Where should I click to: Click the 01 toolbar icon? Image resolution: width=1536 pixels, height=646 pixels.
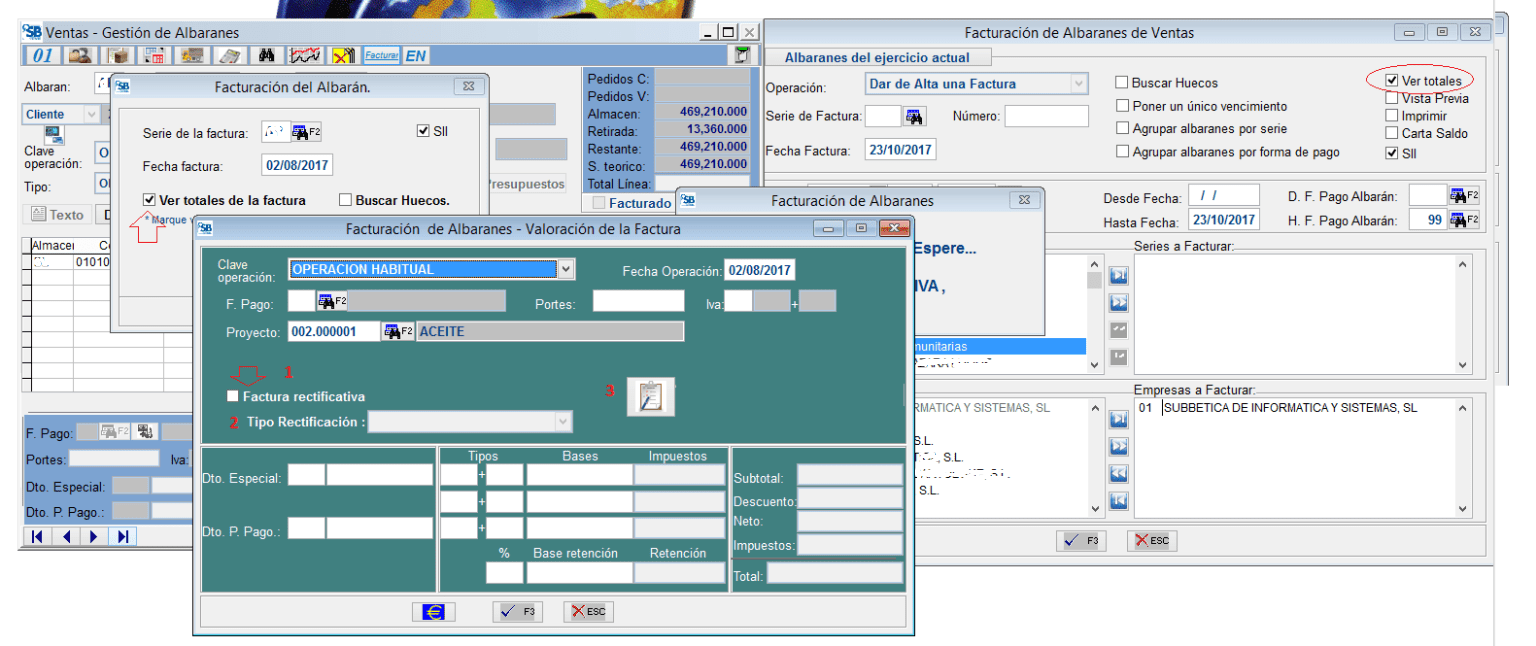point(43,56)
